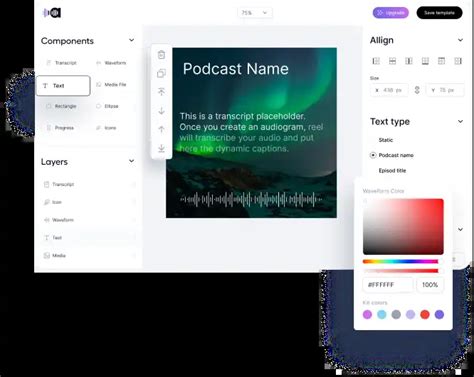Collapse the Allign section
This screenshot has width=474, height=377.
pos(460,40)
